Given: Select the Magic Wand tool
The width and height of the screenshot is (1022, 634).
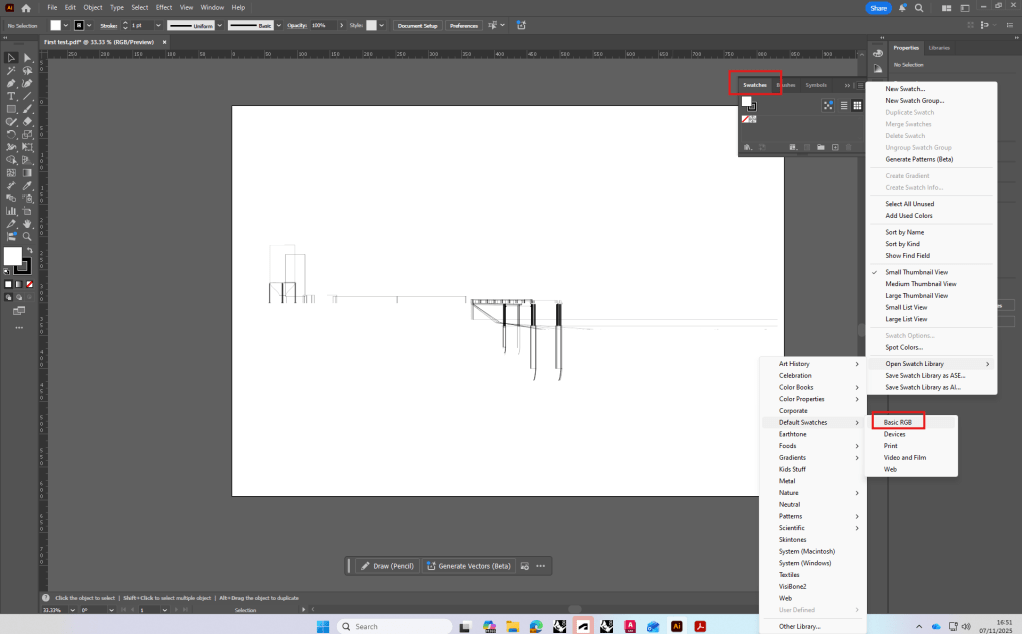Looking at the screenshot, I should coord(11,71).
